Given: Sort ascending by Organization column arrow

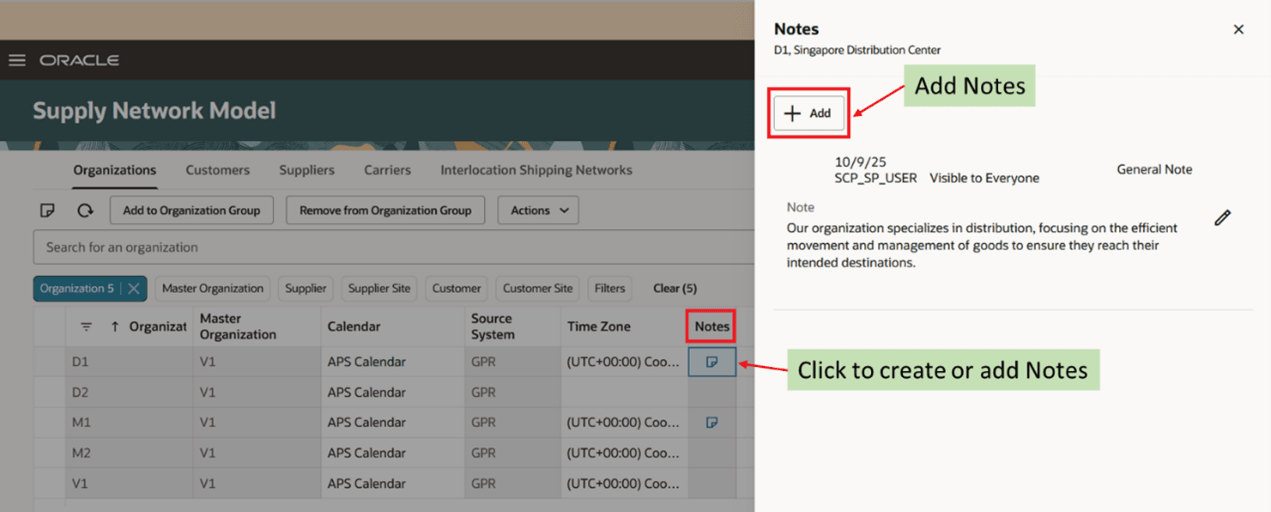Looking at the screenshot, I should click(114, 327).
